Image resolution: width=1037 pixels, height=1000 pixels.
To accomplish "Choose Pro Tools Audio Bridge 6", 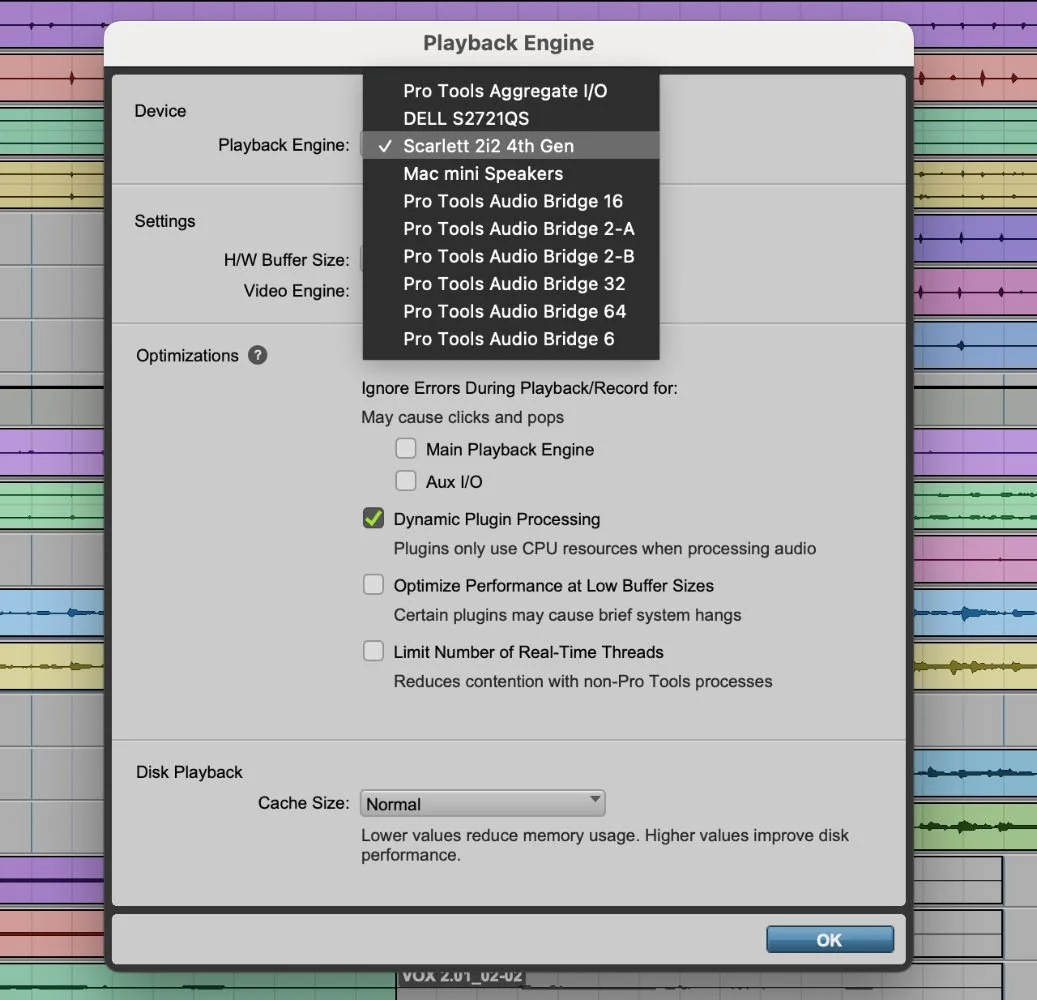I will click(x=511, y=339).
